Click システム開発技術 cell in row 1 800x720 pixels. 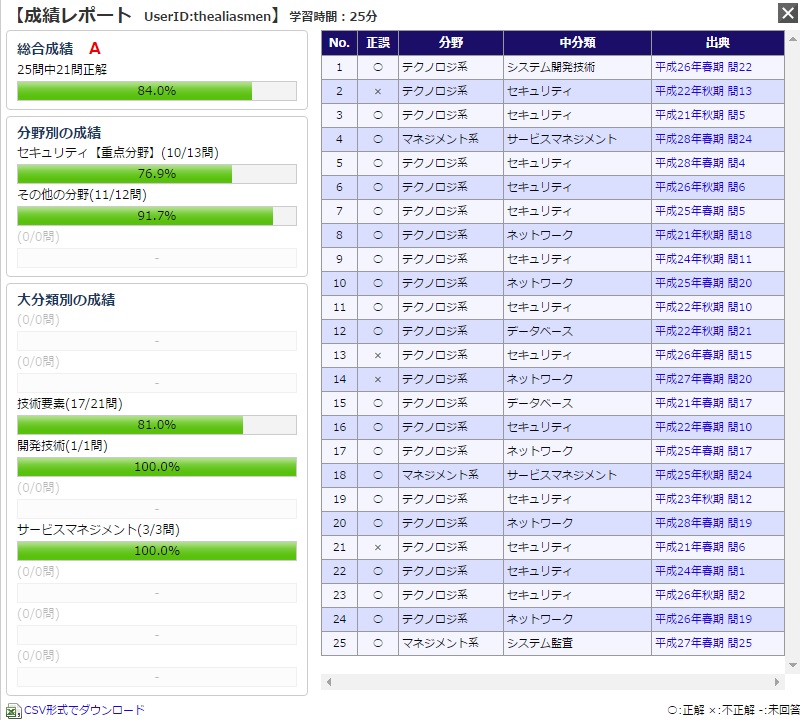click(578, 67)
